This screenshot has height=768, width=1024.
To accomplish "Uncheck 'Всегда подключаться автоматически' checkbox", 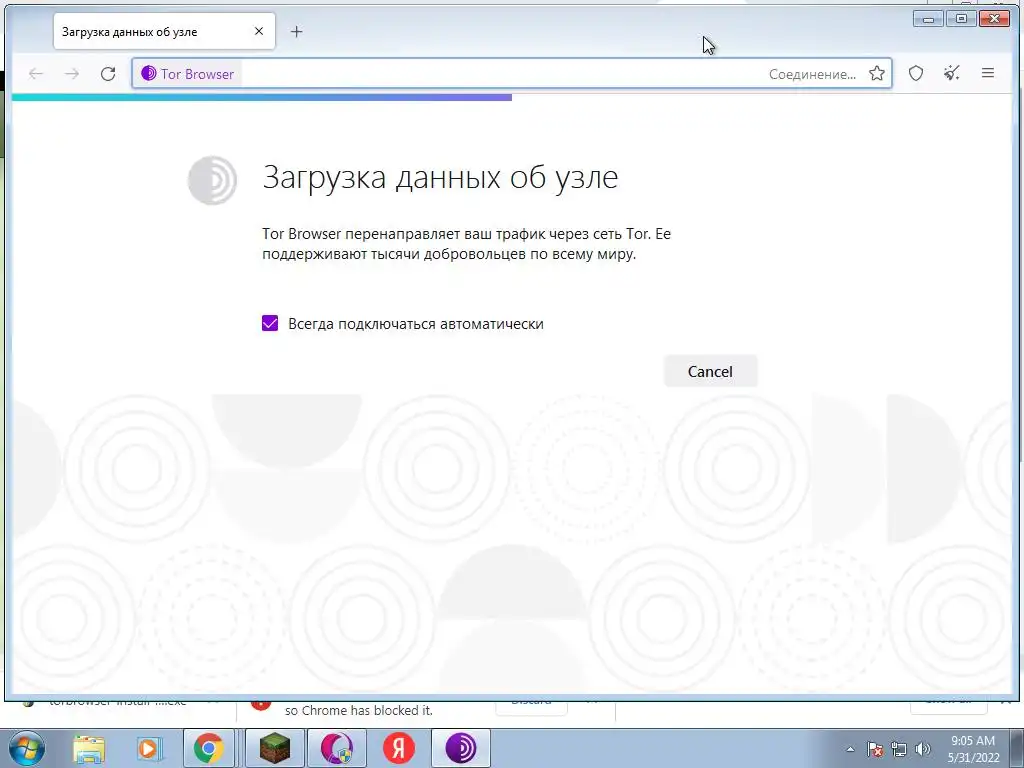I will (270, 323).
